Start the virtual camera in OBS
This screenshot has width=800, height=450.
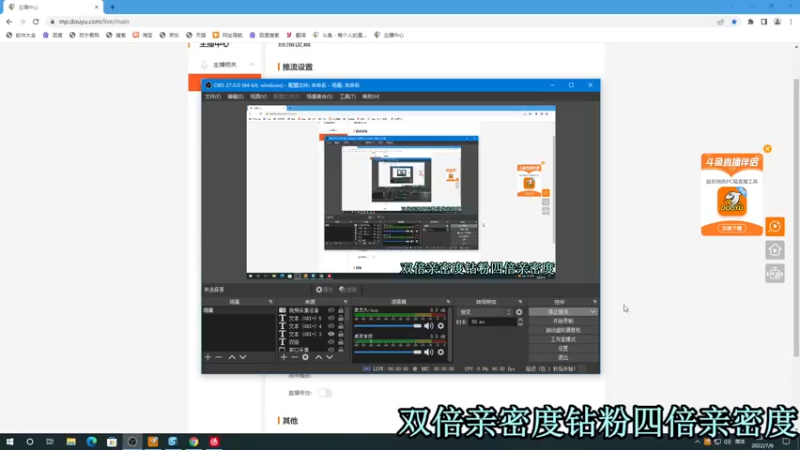[x=563, y=330]
